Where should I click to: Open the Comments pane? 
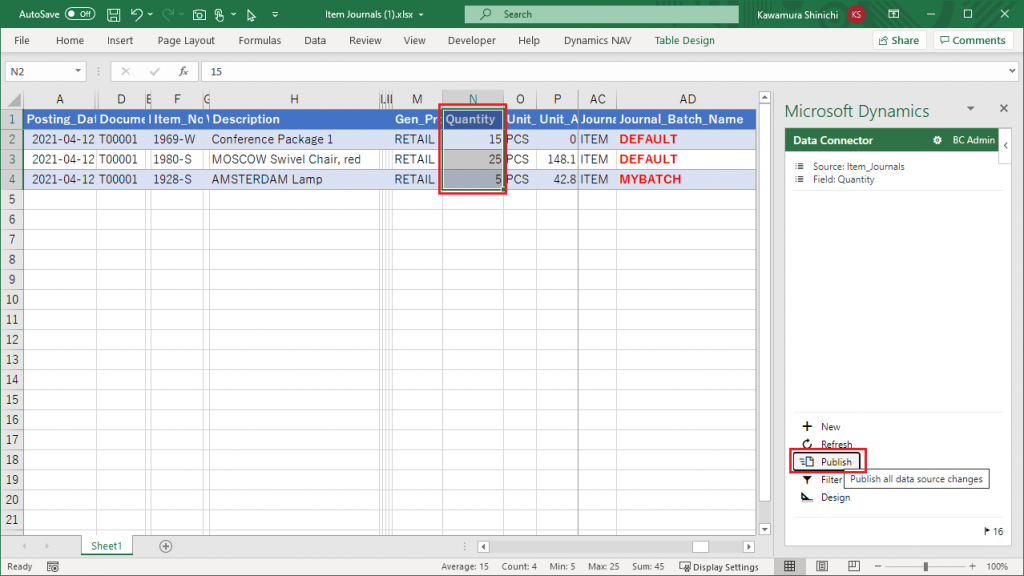(973, 40)
